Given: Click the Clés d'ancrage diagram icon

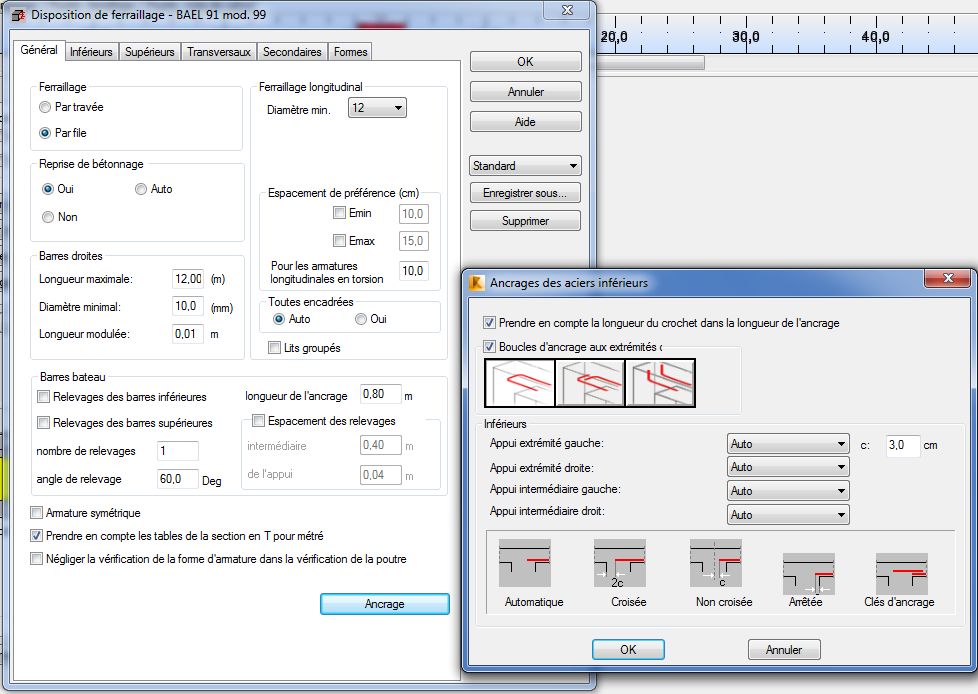Looking at the screenshot, I should pos(901,574).
